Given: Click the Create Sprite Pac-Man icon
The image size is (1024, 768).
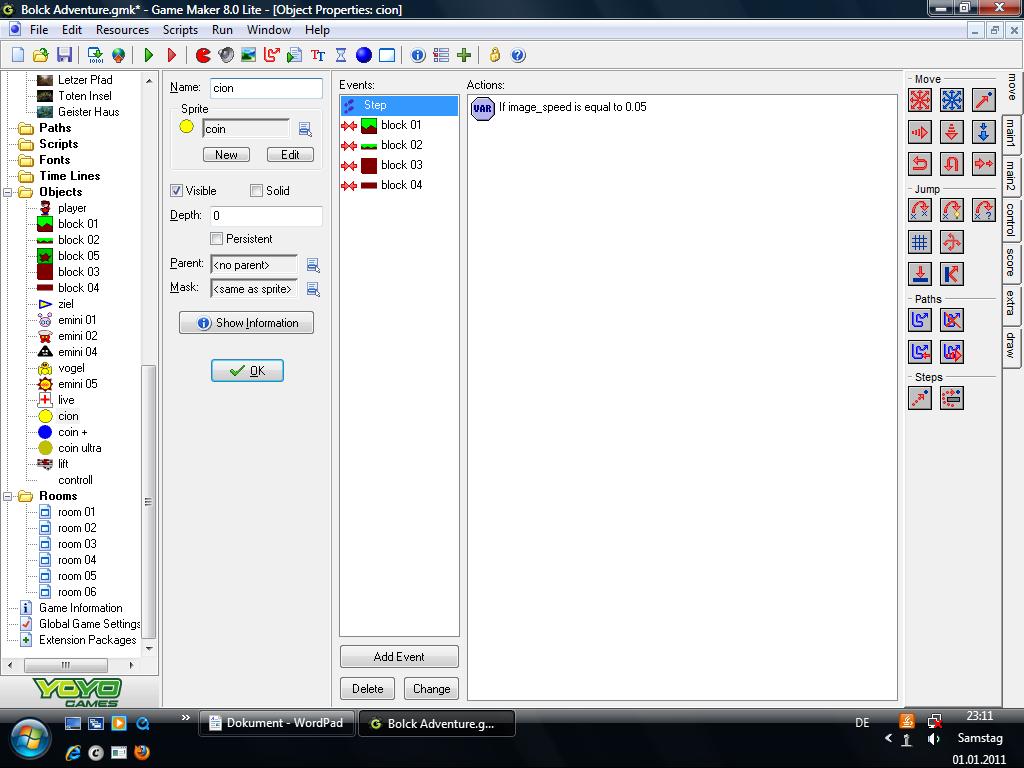Looking at the screenshot, I should (x=203, y=55).
